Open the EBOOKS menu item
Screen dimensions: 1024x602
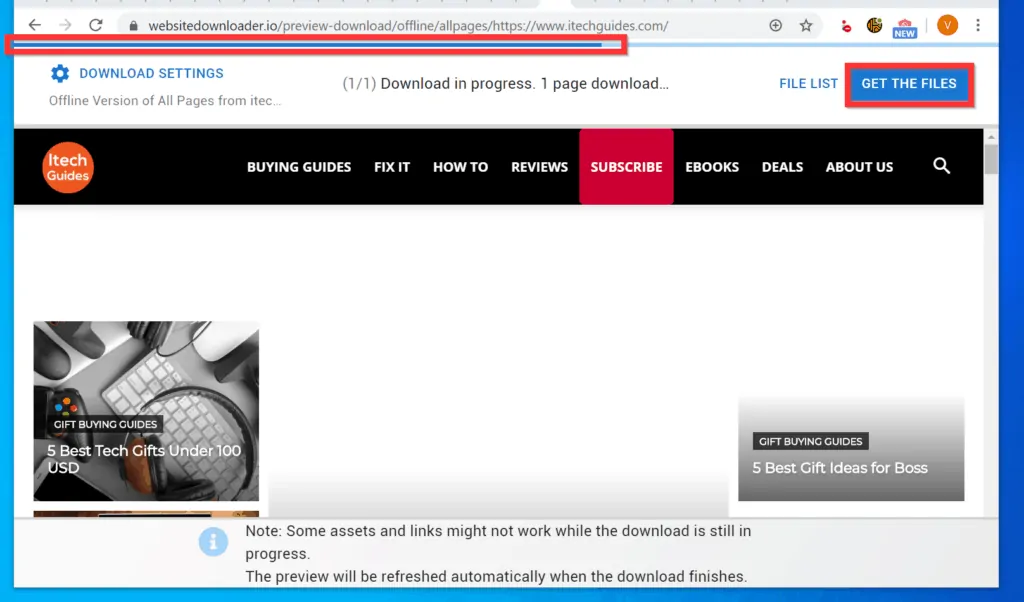(x=712, y=167)
